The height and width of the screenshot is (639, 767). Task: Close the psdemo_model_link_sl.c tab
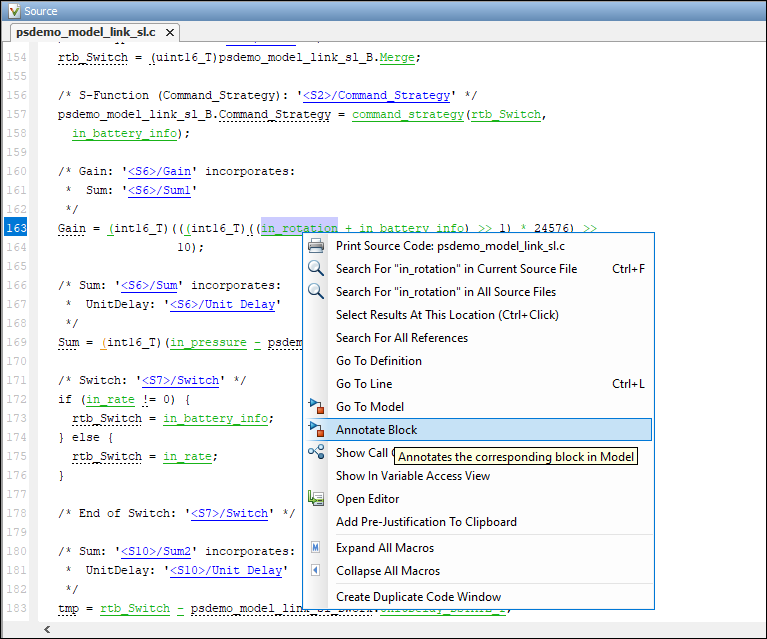[169, 32]
